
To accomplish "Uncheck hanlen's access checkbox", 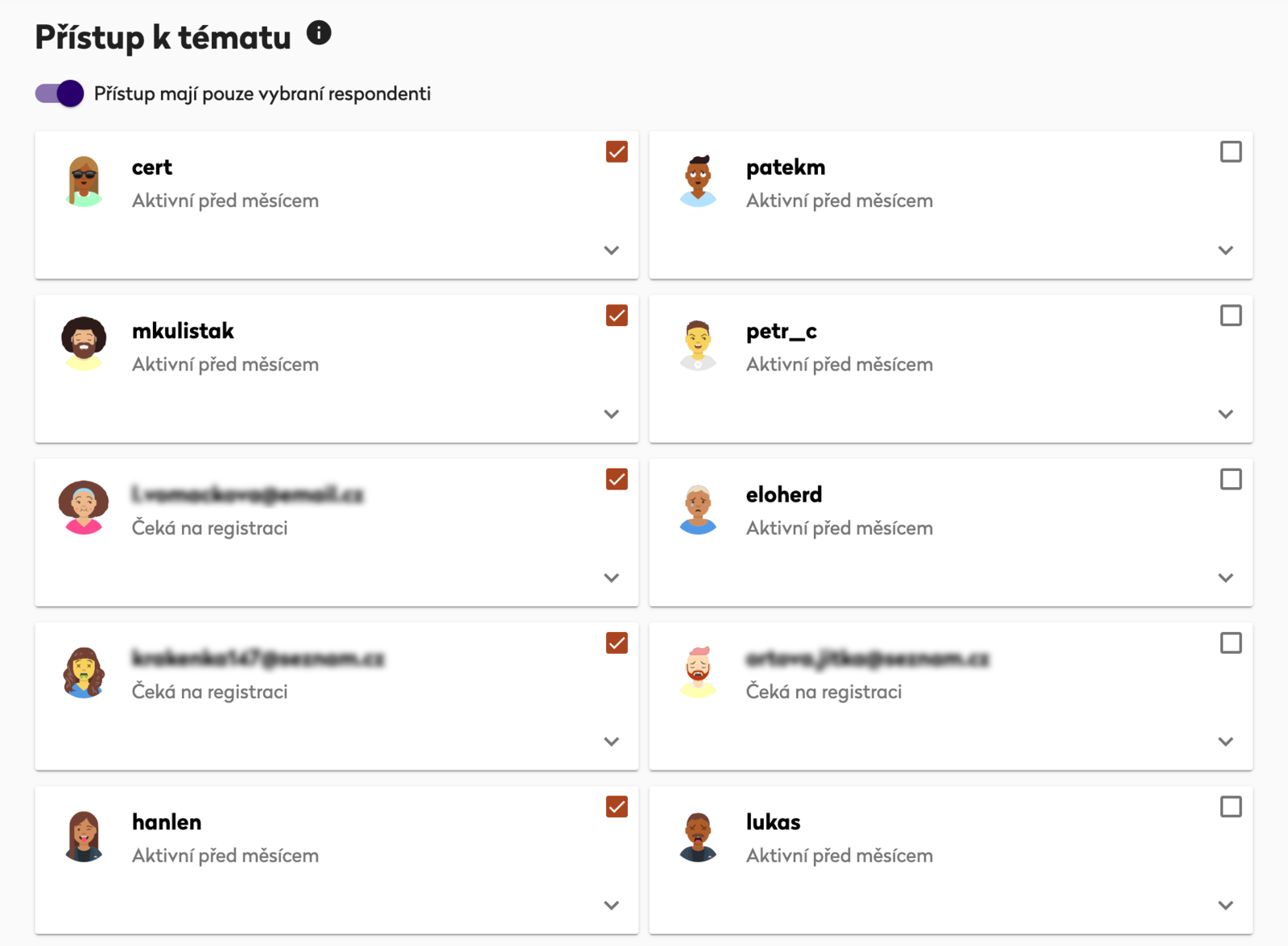I will 616,806.
